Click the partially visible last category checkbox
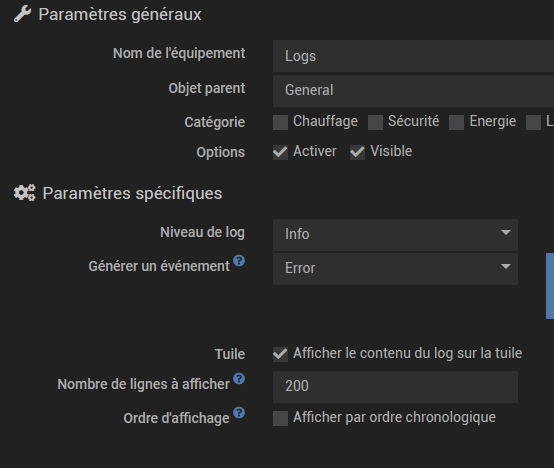554x468 pixels. [x=534, y=123]
